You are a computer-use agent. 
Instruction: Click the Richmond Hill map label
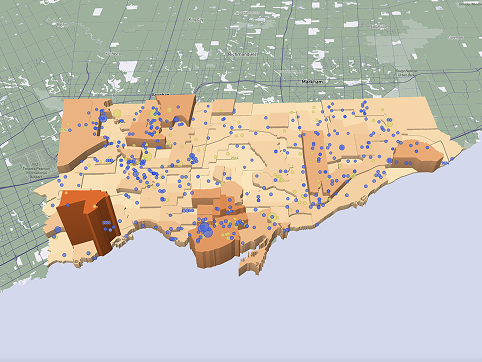pos(242,54)
